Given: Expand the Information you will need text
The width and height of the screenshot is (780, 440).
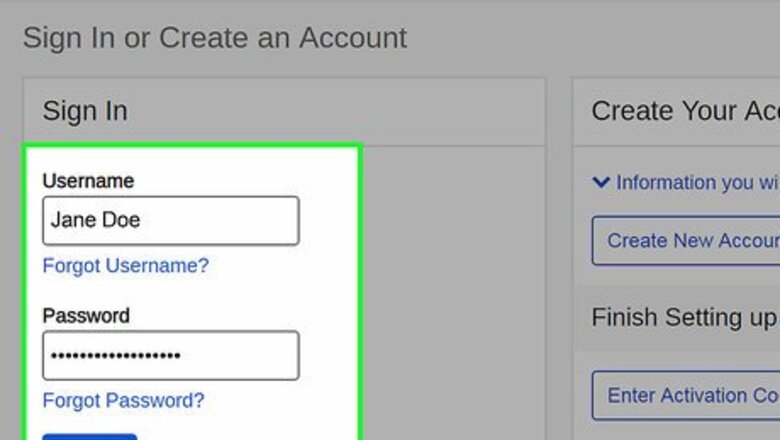Looking at the screenshot, I should [697, 182].
